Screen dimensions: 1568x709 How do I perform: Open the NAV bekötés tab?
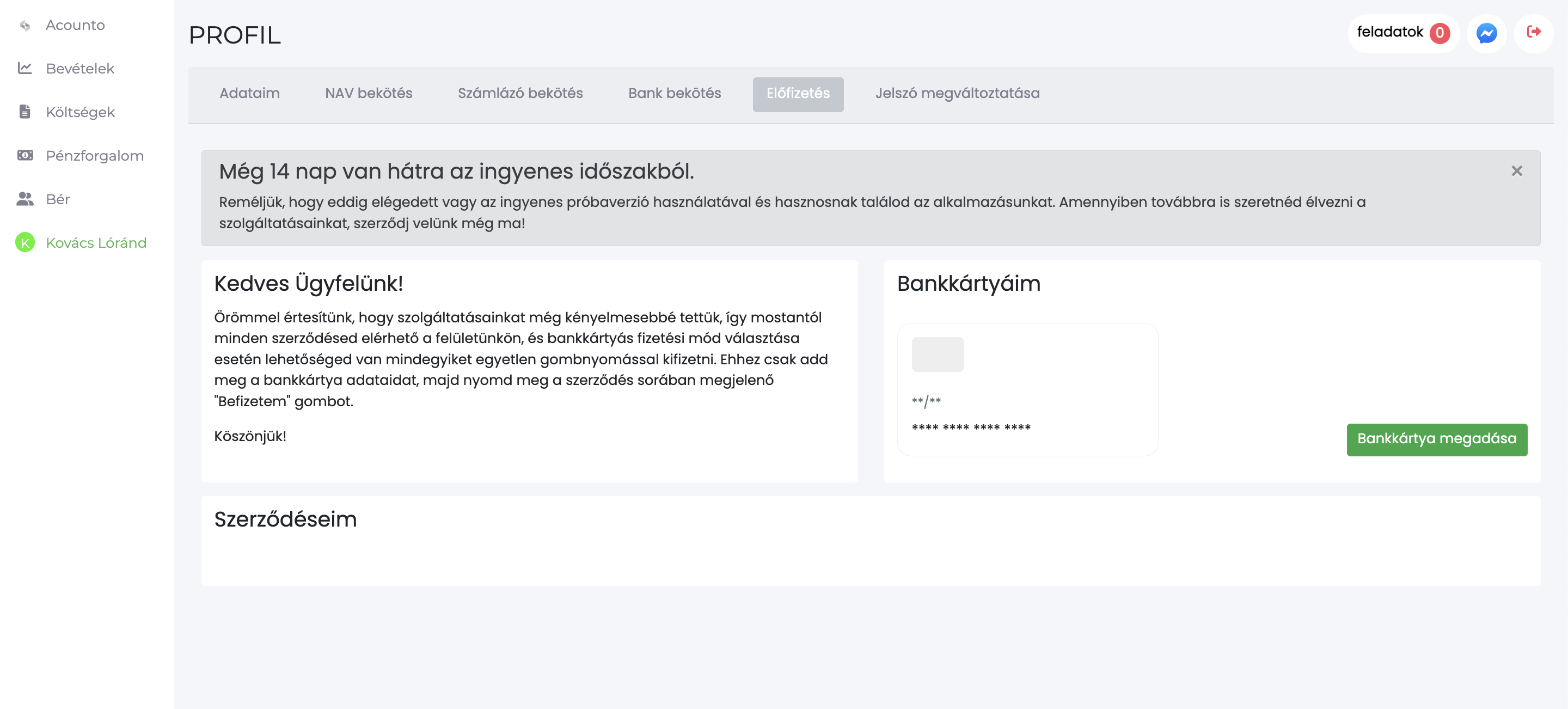pyautogui.click(x=368, y=94)
